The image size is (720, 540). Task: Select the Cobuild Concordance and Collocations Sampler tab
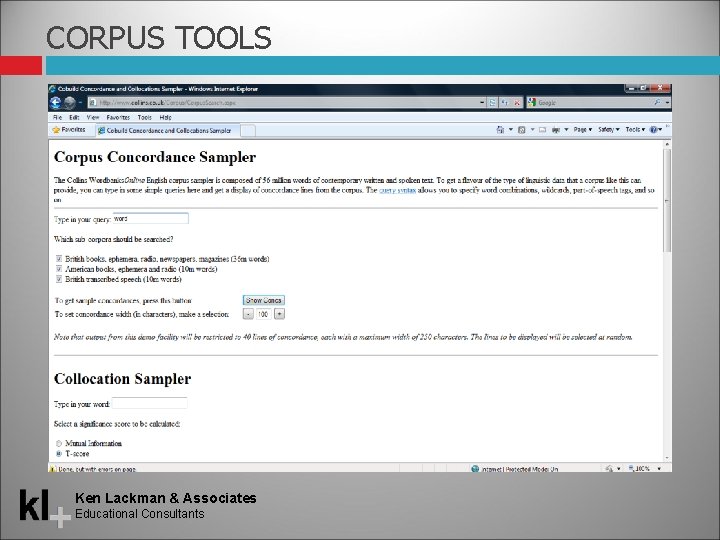pyautogui.click(x=168, y=130)
